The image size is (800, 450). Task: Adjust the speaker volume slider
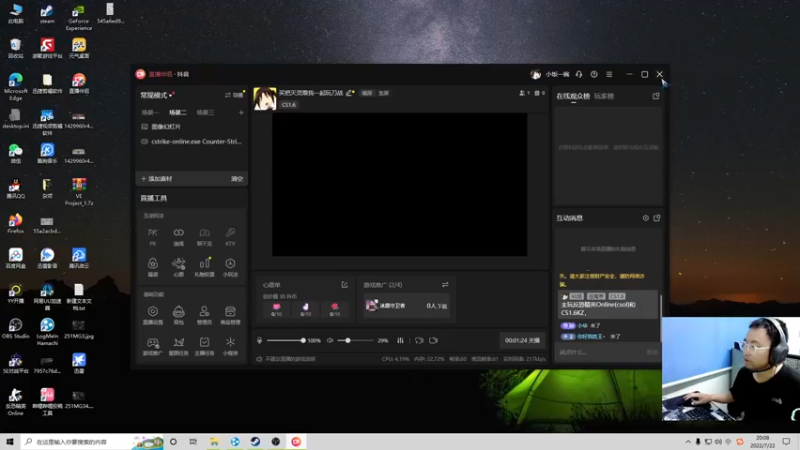(356, 340)
